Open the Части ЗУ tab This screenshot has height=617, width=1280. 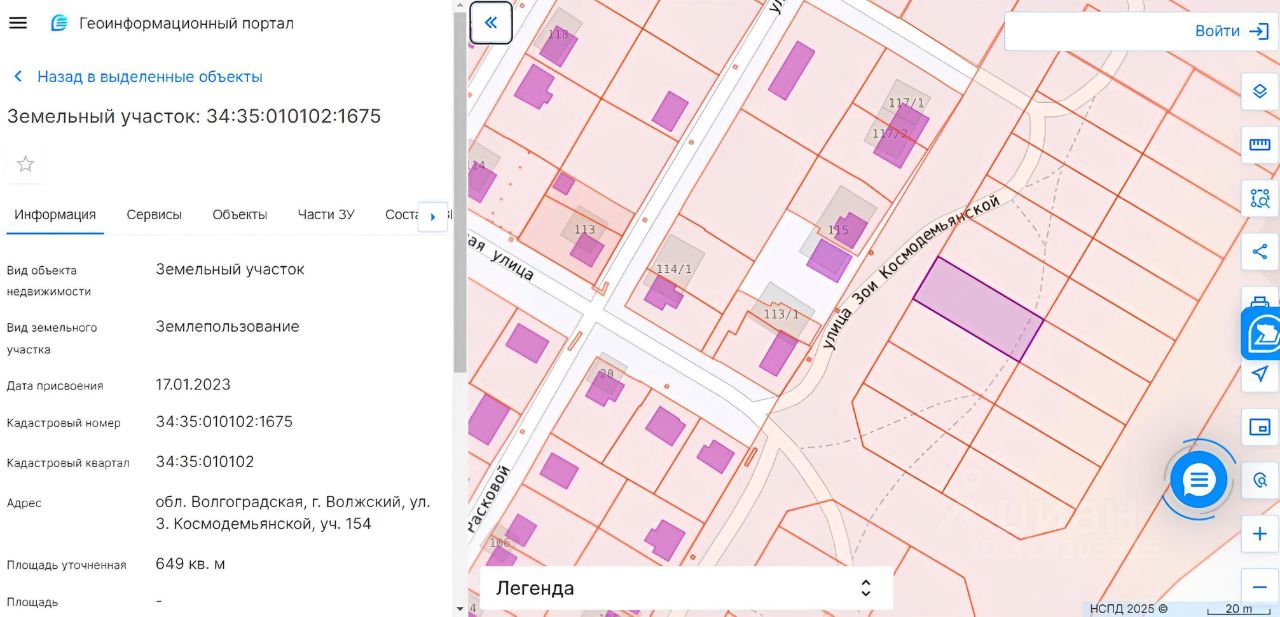point(326,215)
